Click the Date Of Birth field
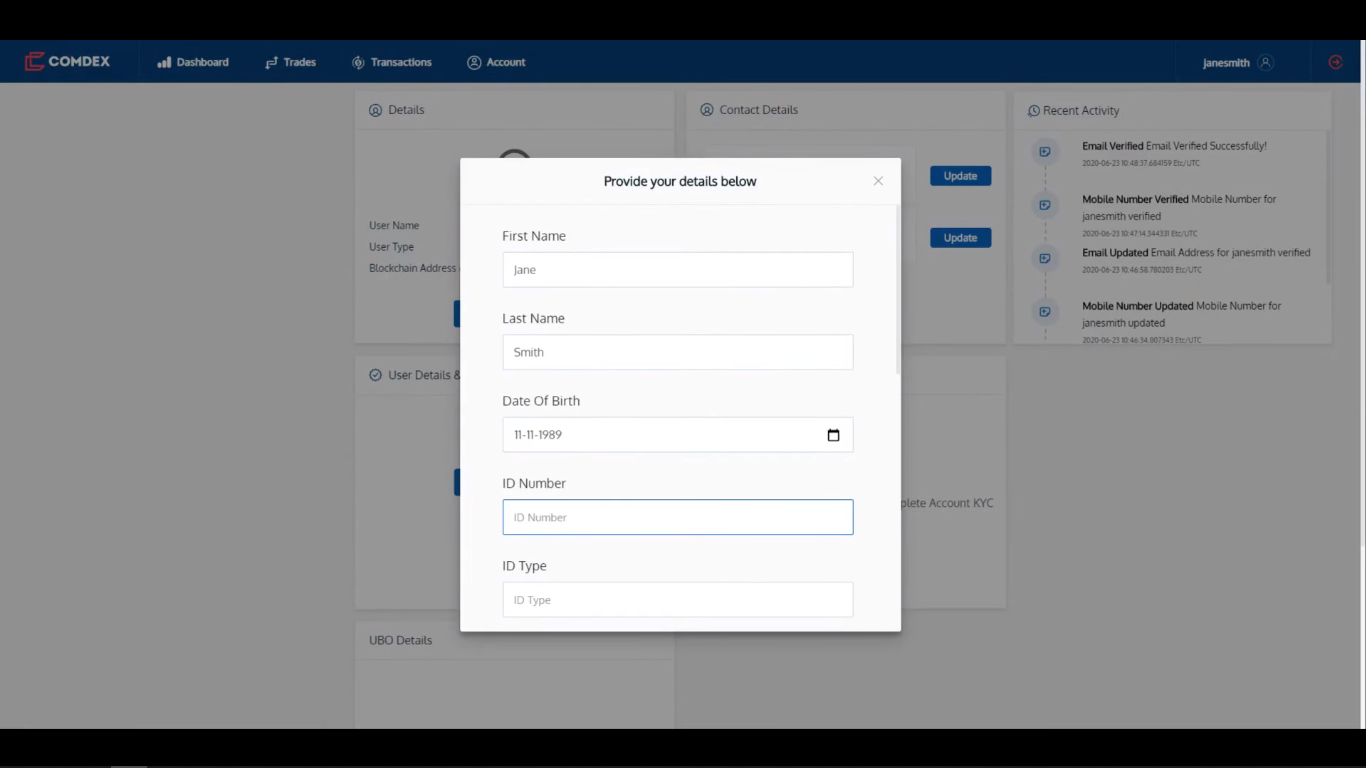The width and height of the screenshot is (1366, 768). point(678,435)
